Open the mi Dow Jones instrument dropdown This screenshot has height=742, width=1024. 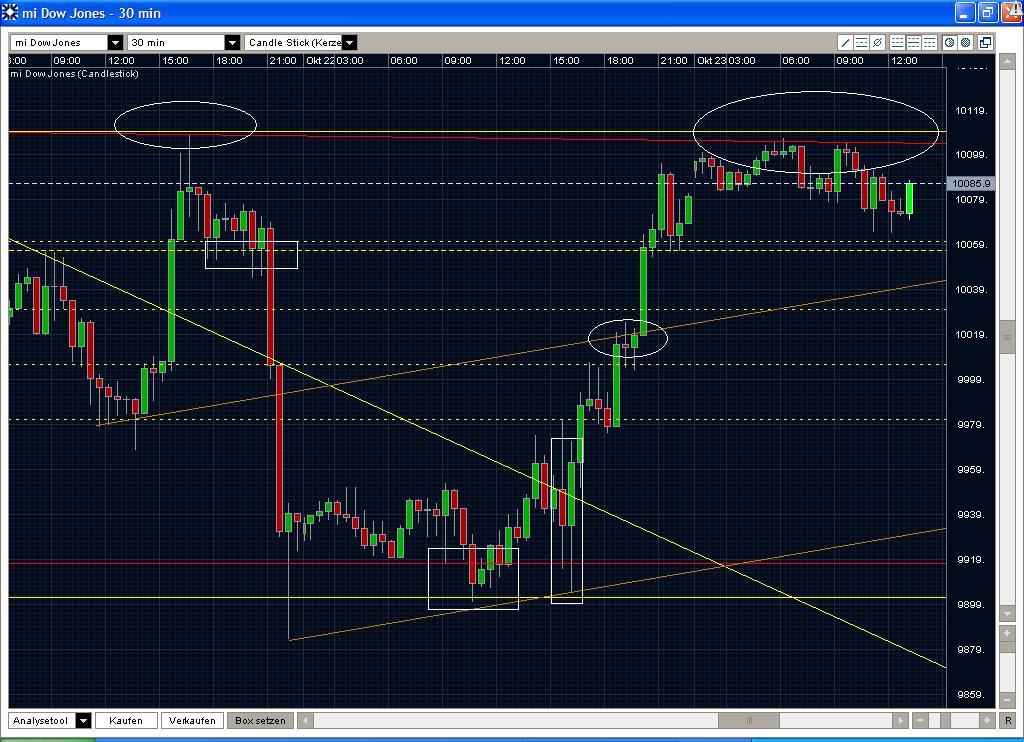coord(113,43)
